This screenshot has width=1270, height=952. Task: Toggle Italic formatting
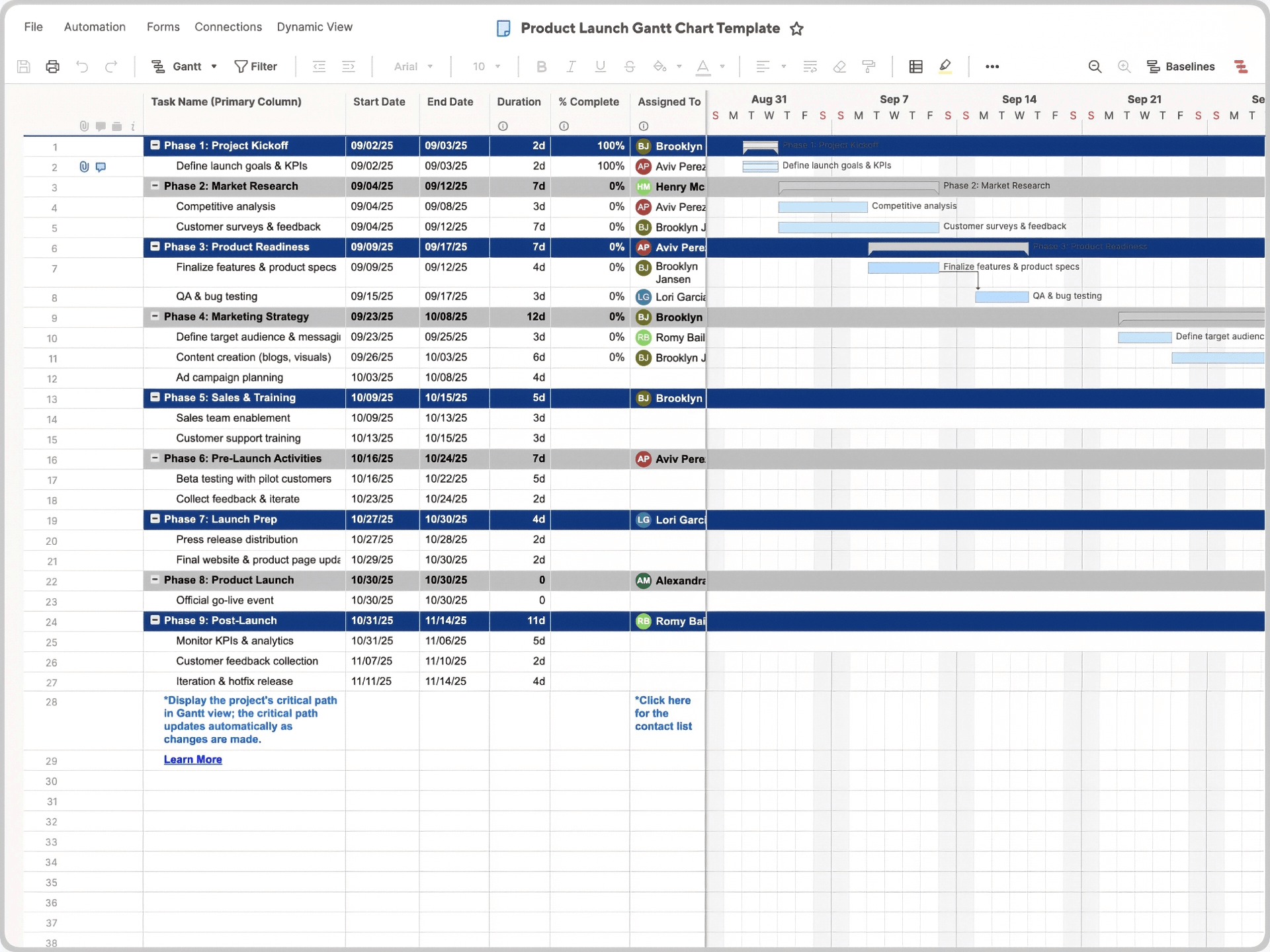coord(570,66)
